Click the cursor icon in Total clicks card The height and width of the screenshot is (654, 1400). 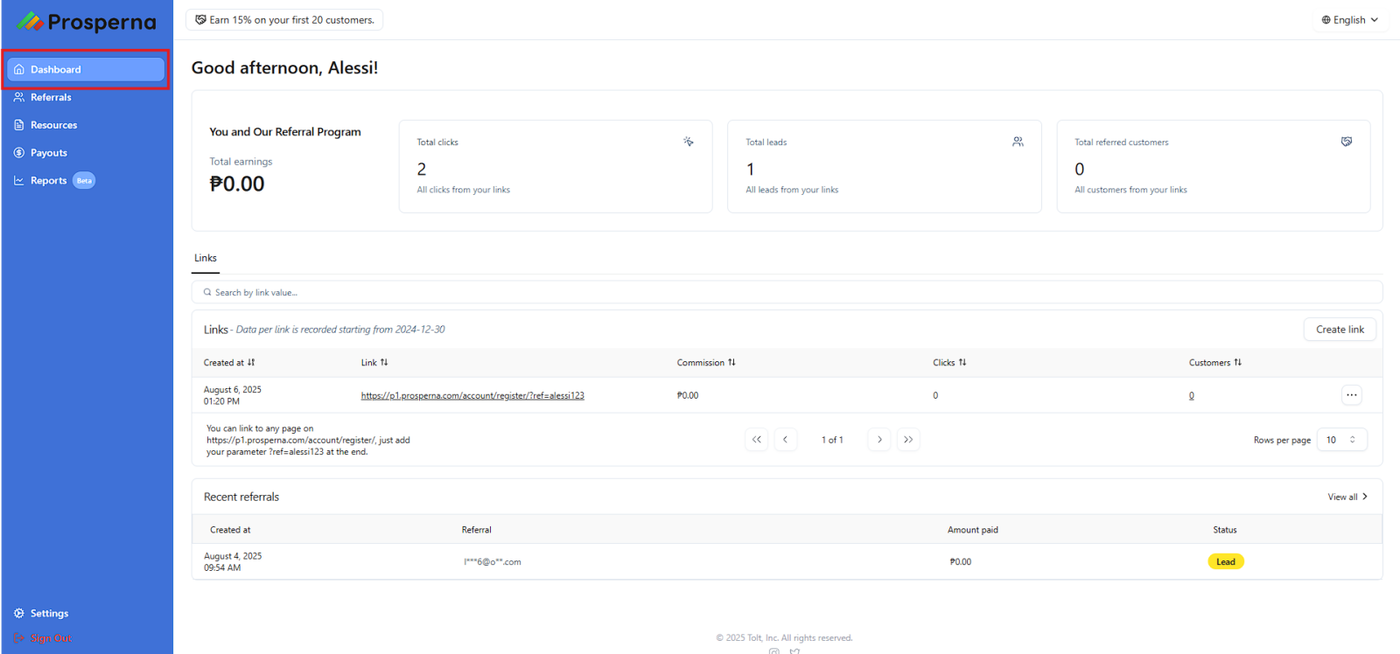(688, 142)
